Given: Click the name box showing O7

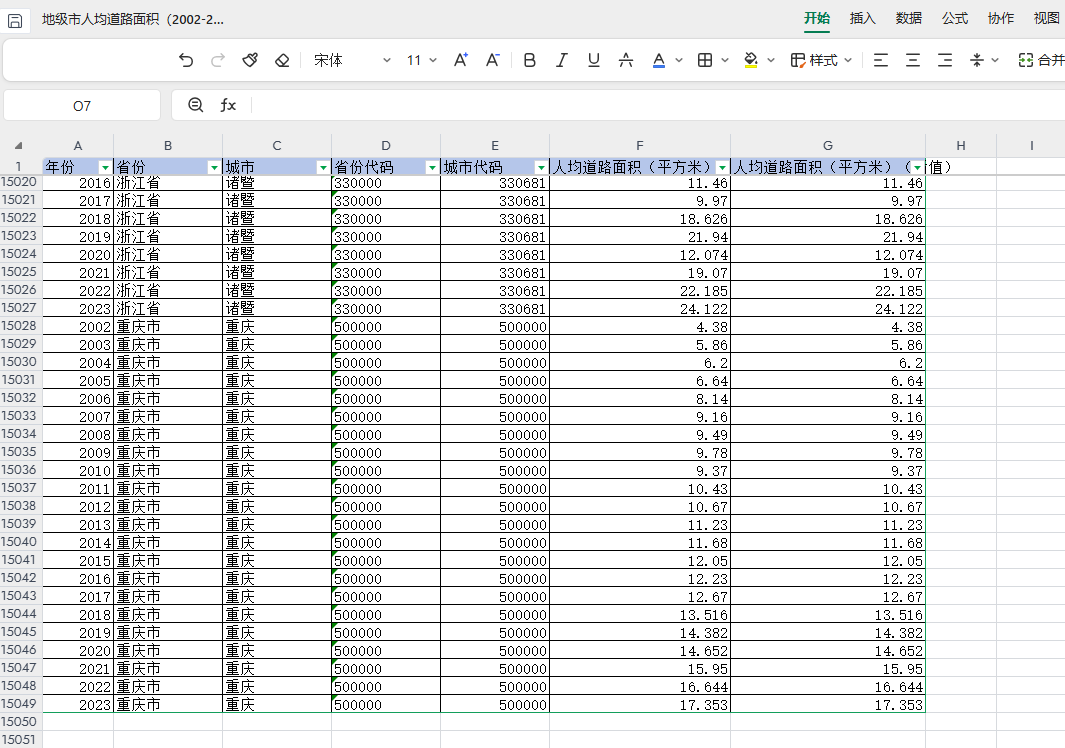Looking at the screenshot, I should [82, 105].
